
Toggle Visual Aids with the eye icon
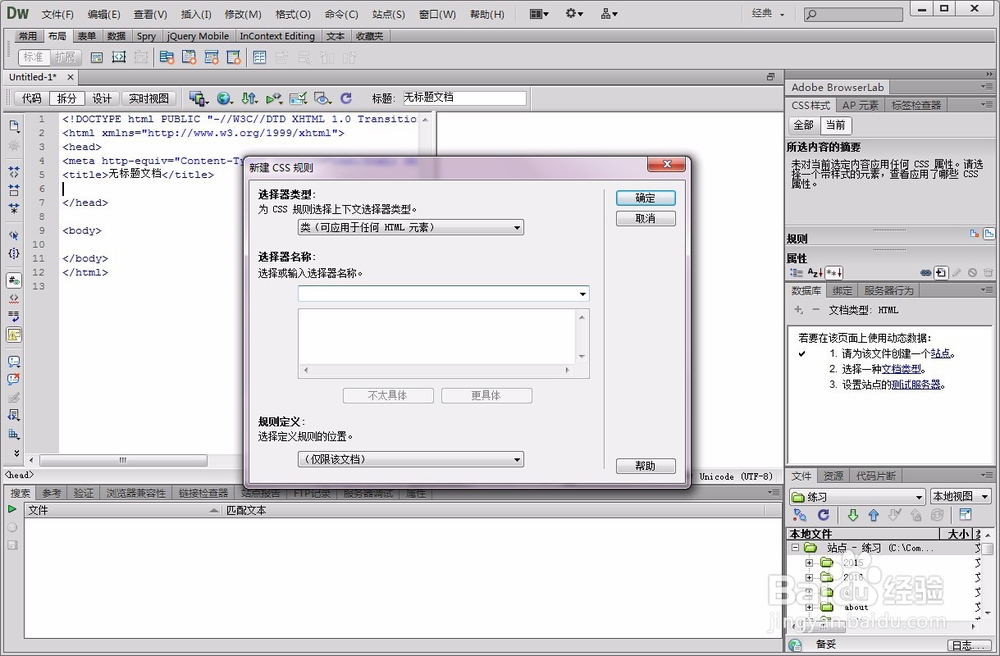point(320,98)
